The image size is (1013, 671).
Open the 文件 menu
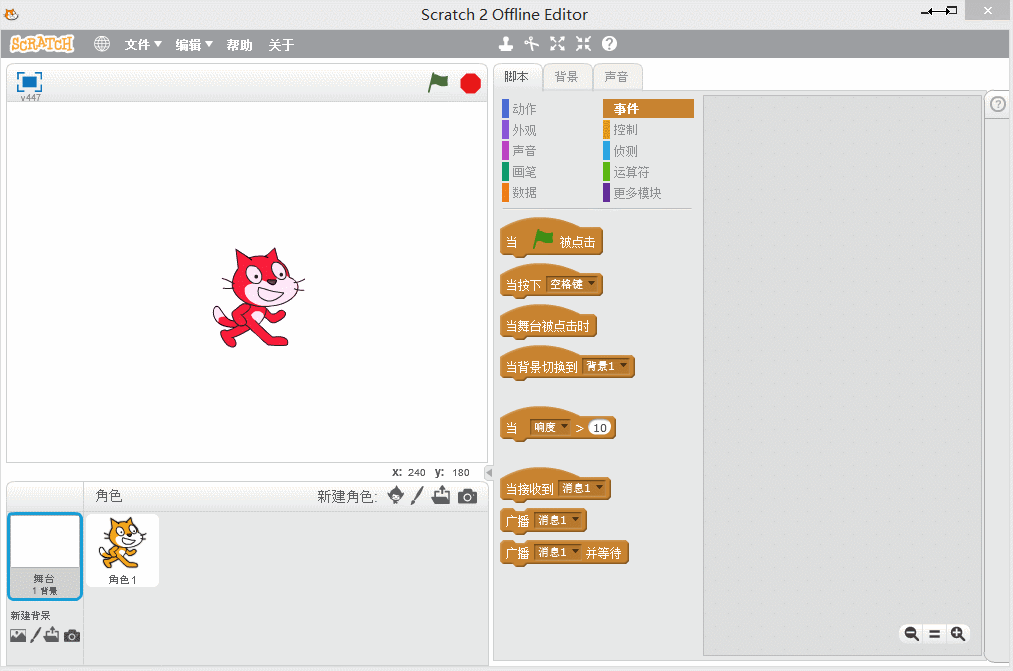pyautogui.click(x=143, y=45)
